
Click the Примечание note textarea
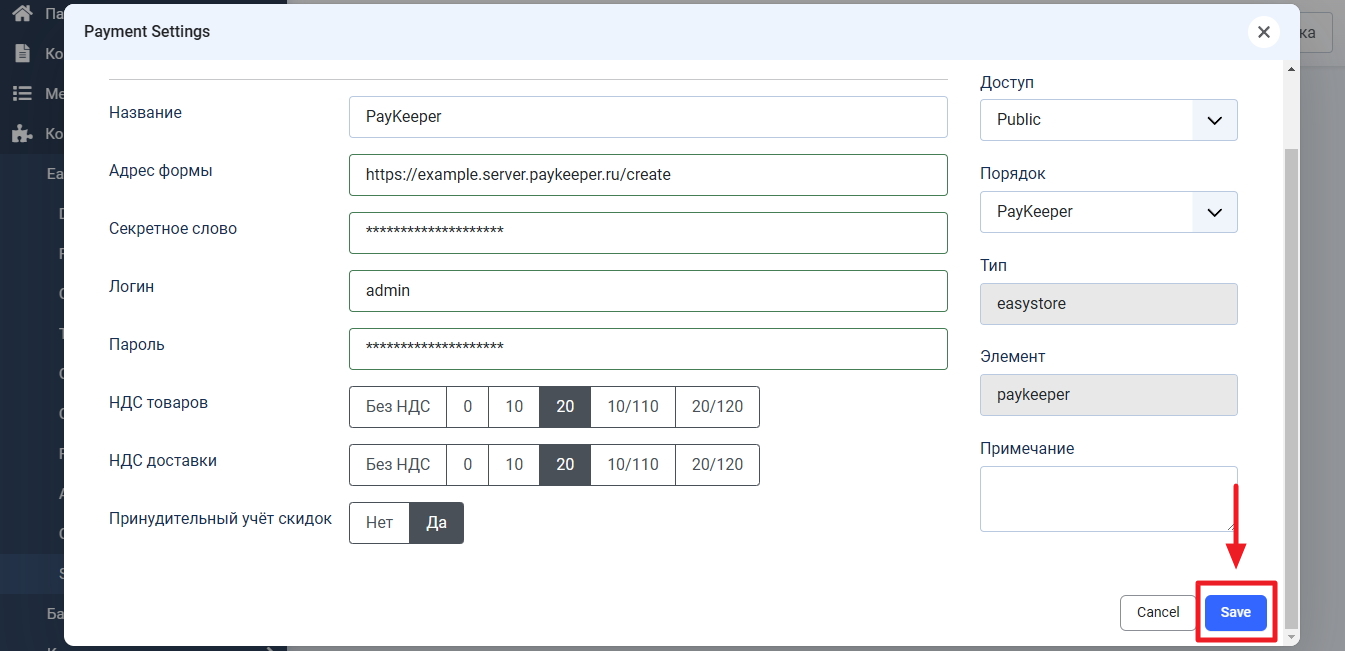pyautogui.click(x=1108, y=498)
